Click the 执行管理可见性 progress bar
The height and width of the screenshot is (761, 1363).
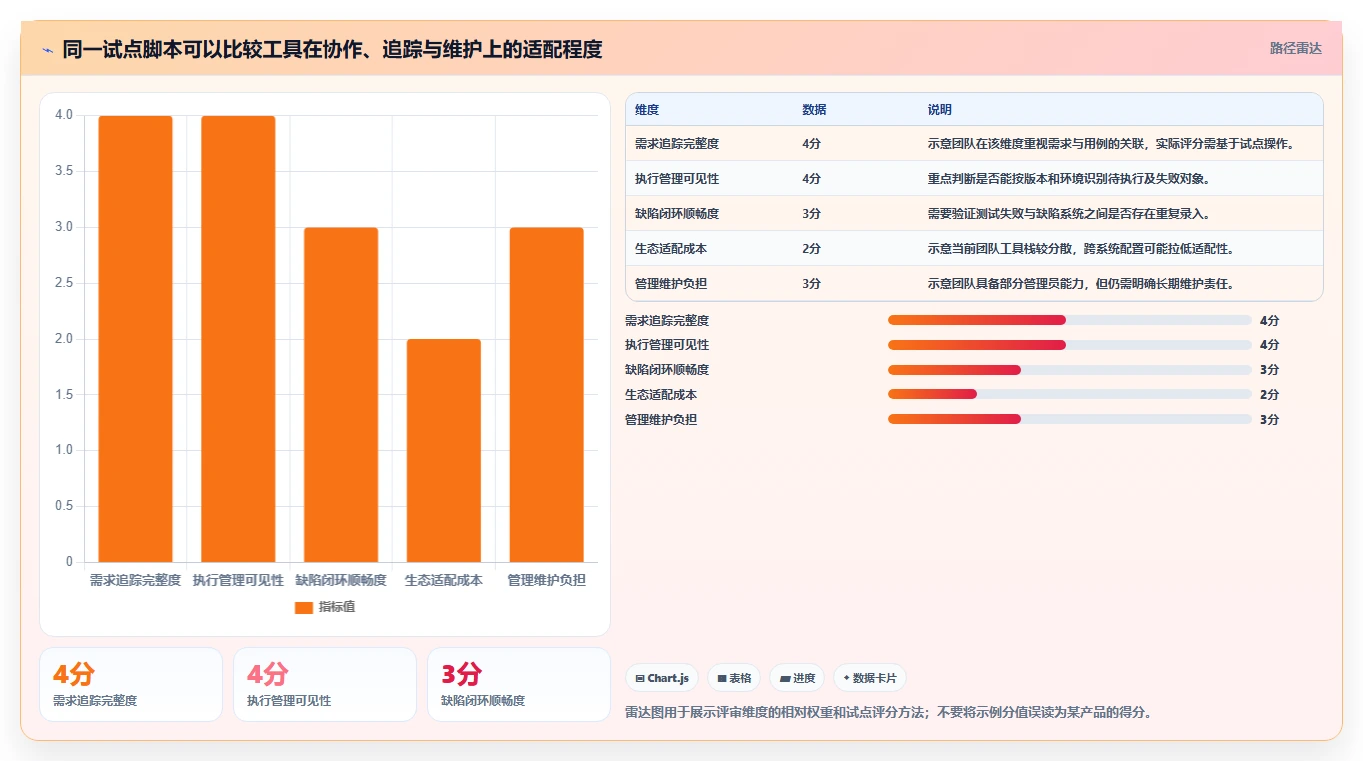point(1070,345)
